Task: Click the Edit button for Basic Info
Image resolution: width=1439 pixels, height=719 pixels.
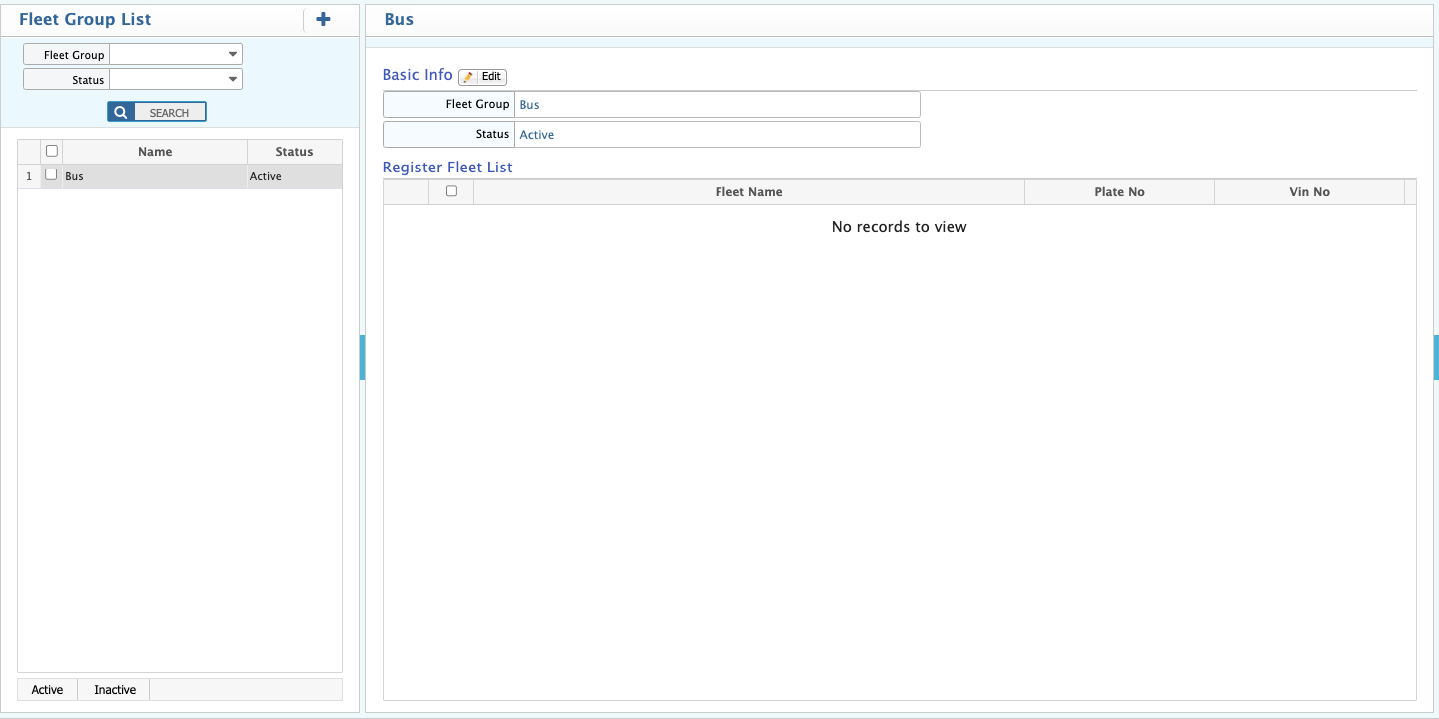Action: click(x=483, y=77)
